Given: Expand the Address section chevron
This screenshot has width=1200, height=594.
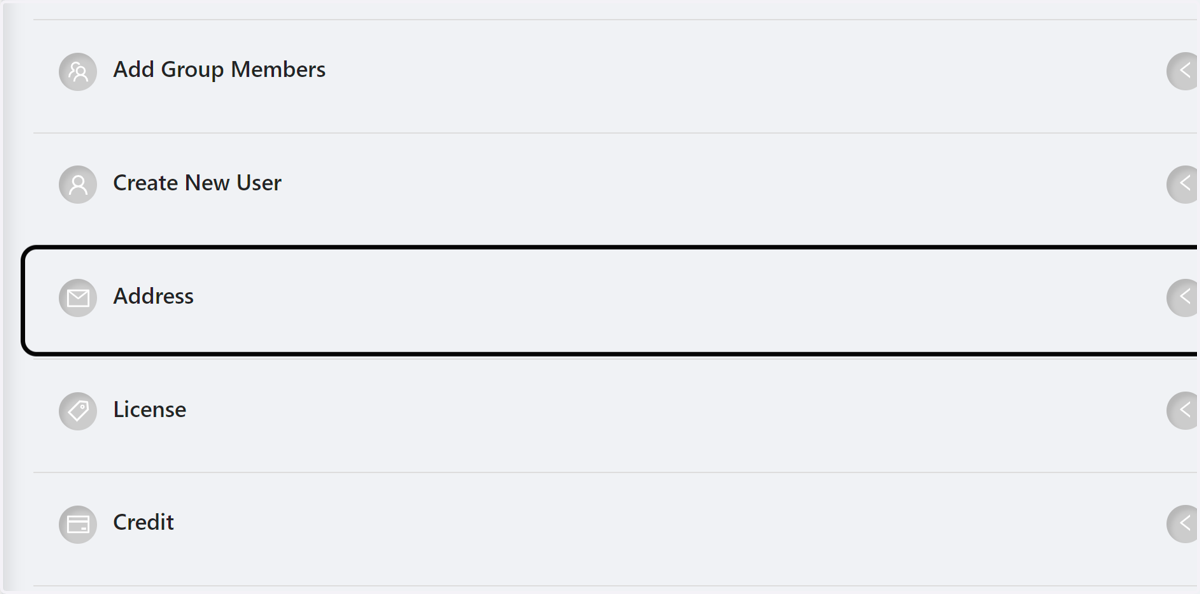Looking at the screenshot, I should tap(1184, 297).
